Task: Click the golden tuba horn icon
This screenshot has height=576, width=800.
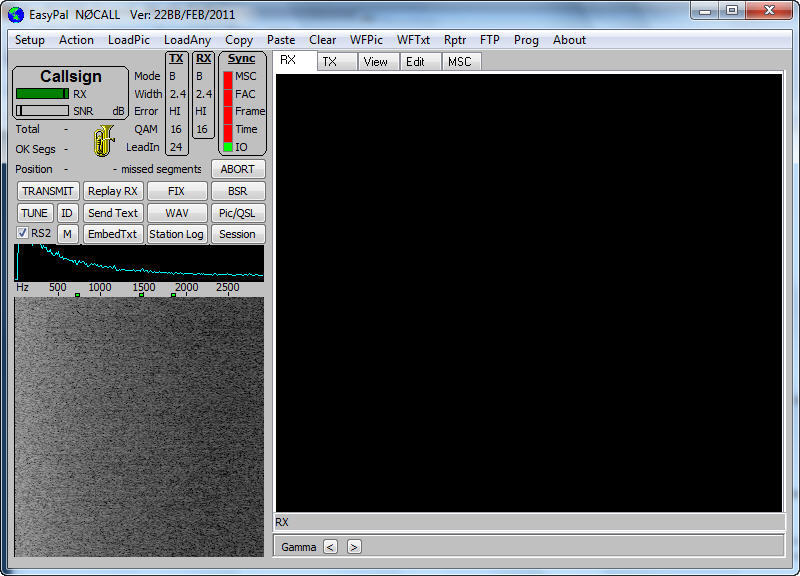Action: (104, 141)
